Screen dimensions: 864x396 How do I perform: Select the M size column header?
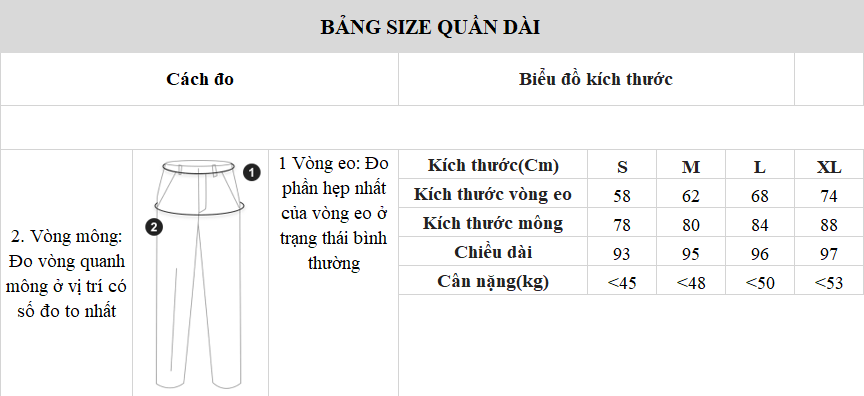691,166
